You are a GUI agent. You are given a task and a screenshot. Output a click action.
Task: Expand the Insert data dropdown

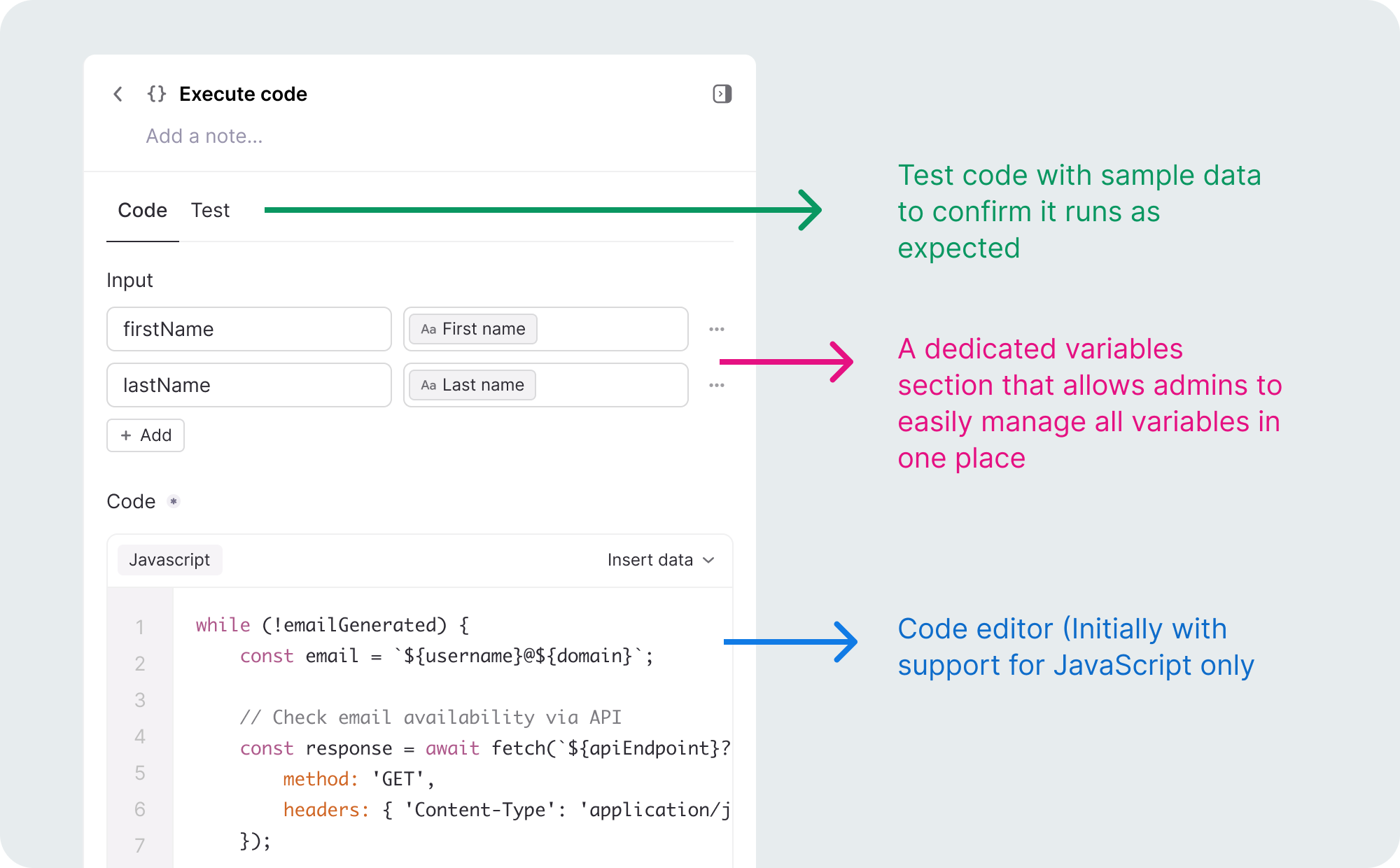661,560
